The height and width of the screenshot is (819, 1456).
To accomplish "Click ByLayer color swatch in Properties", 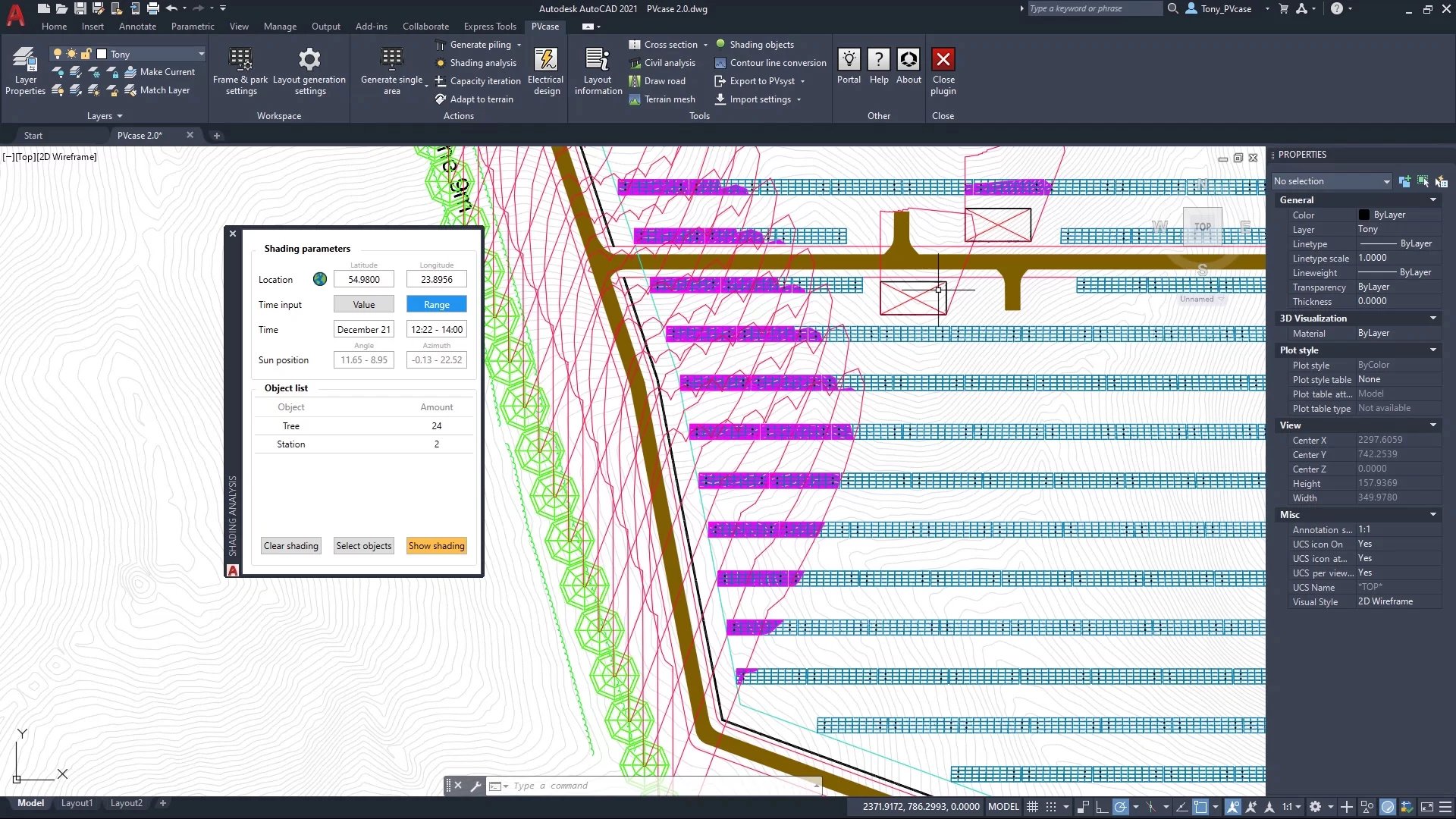I will pos(1363,215).
